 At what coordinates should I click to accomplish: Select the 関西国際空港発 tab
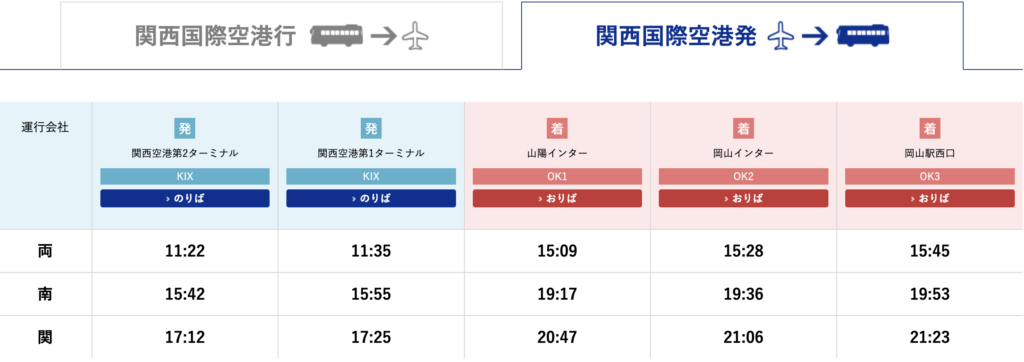coord(742,36)
